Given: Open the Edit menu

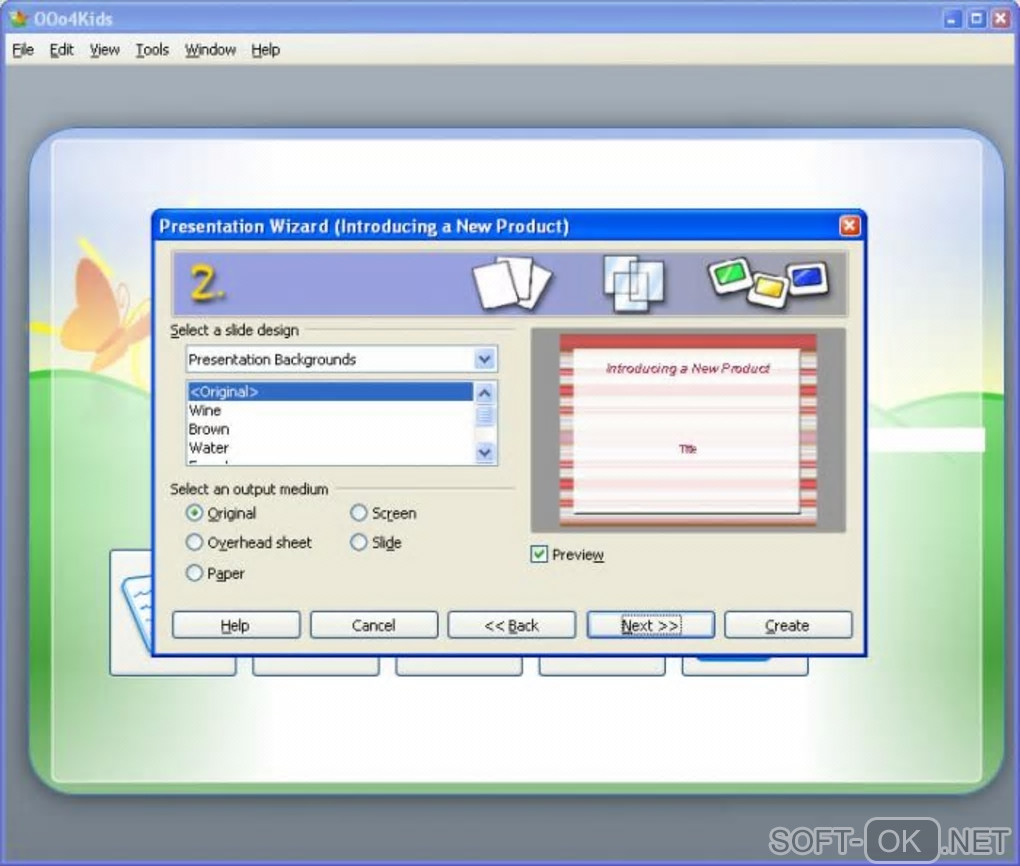Looking at the screenshot, I should point(61,49).
